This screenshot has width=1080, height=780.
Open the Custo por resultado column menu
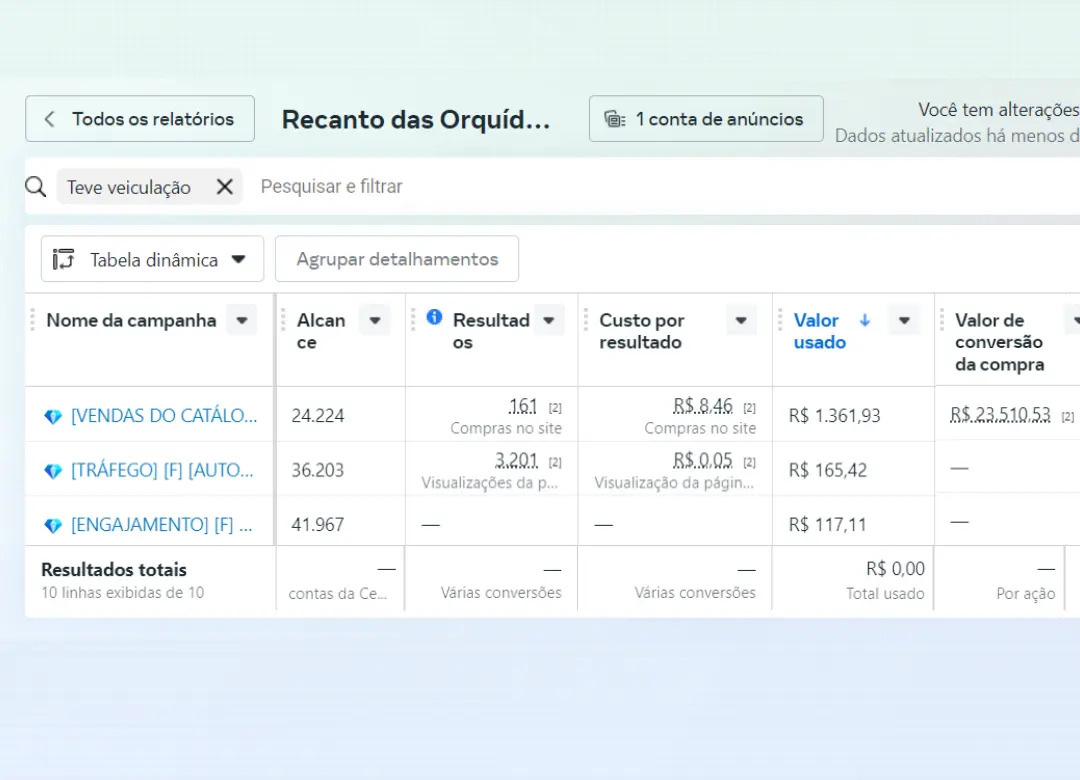coord(740,320)
